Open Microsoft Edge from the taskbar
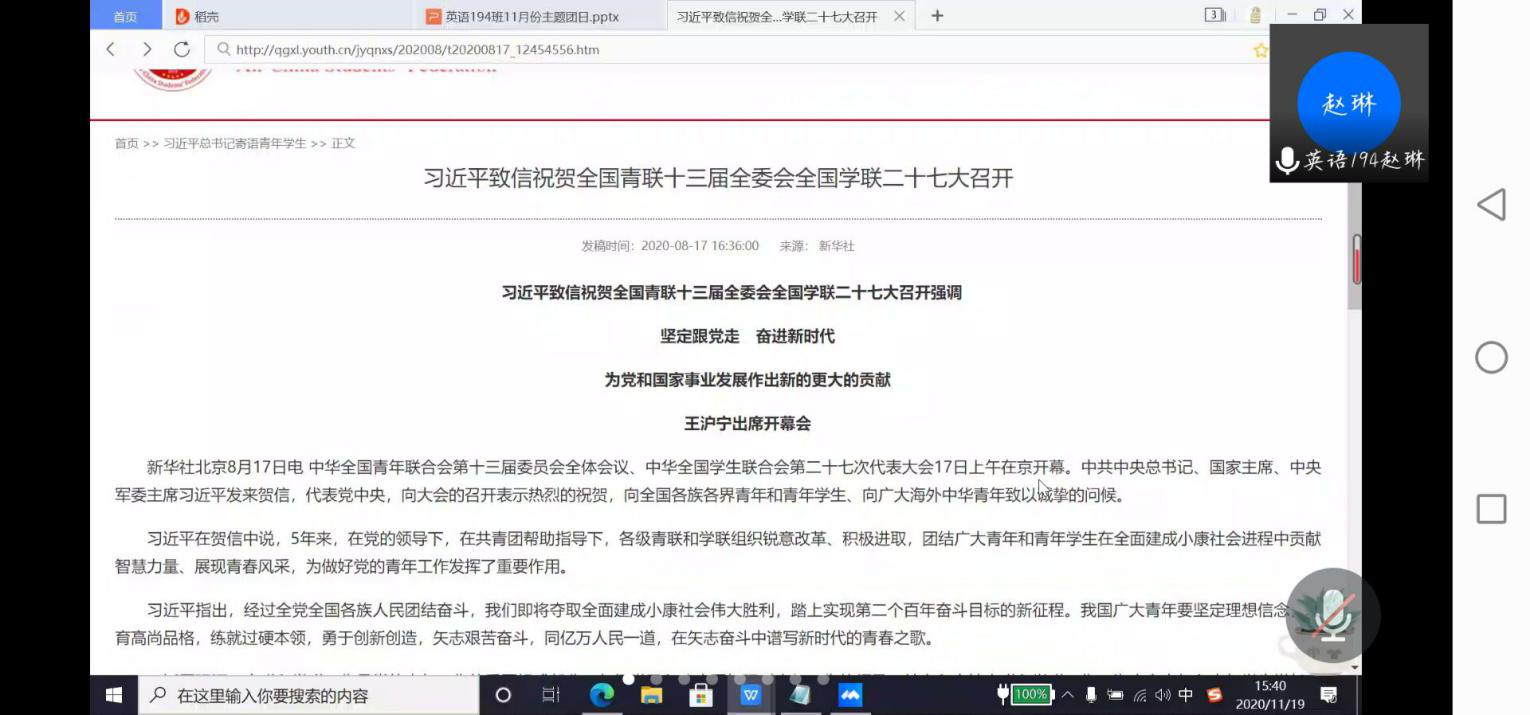The height and width of the screenshot is (715, 1530). click(601, 695)
